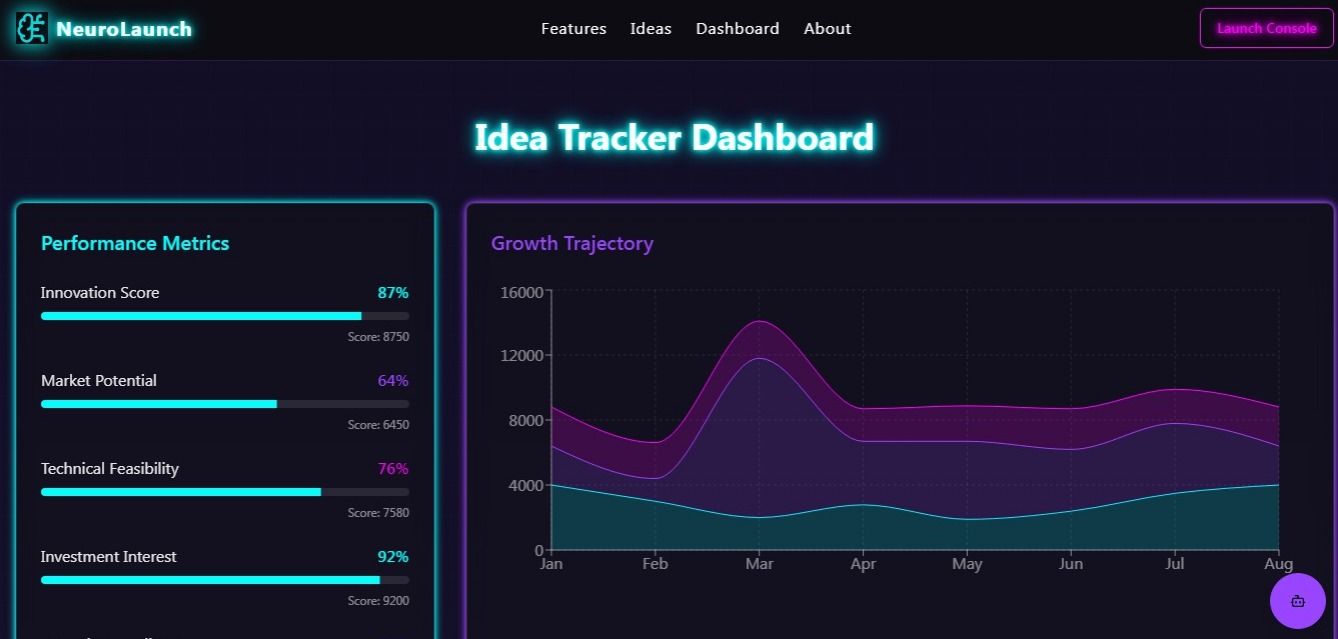Click the 92% value
This screenshot has height=639, width=1338.
pos(393,557)
